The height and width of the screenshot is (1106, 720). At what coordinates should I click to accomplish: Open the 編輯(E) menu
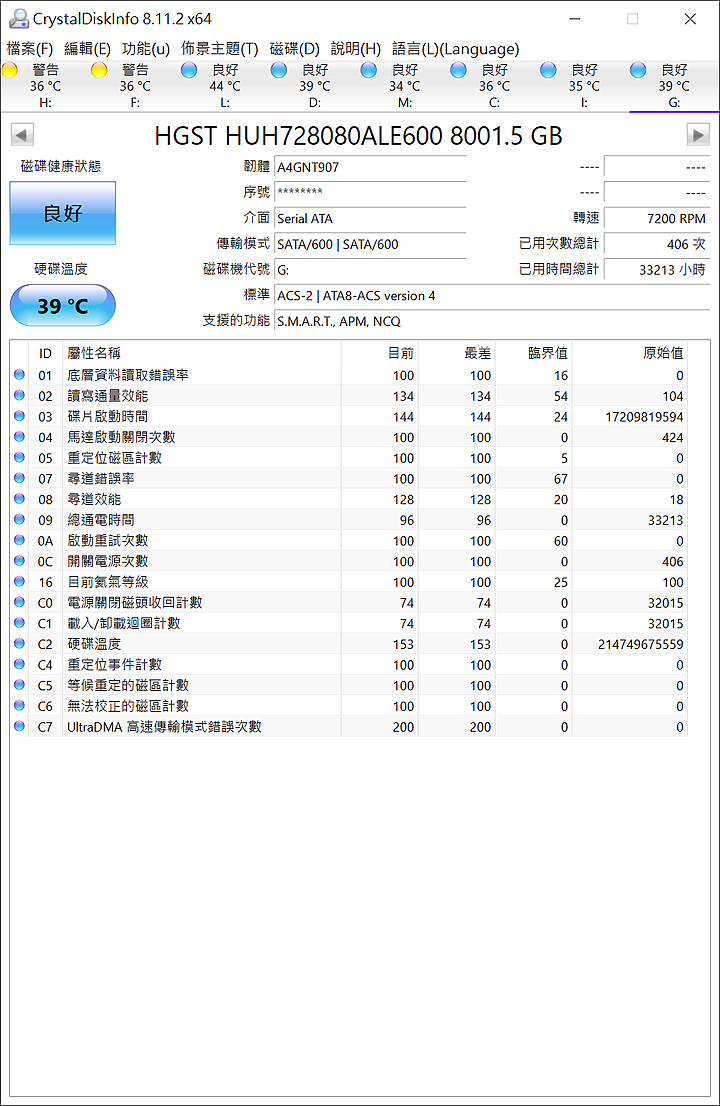(87, 49)
